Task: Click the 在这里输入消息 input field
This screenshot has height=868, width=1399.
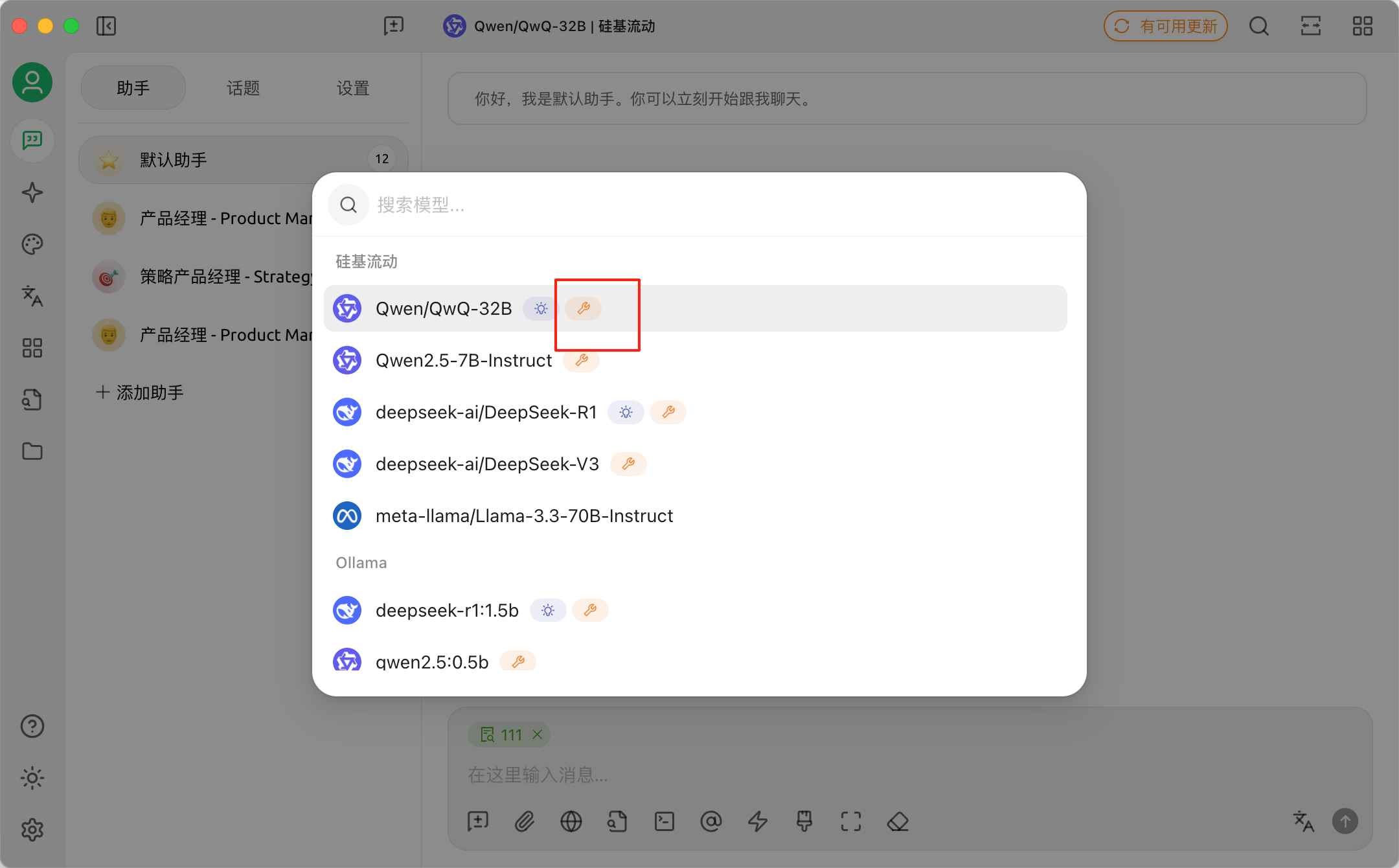Action: pos(909,775)
